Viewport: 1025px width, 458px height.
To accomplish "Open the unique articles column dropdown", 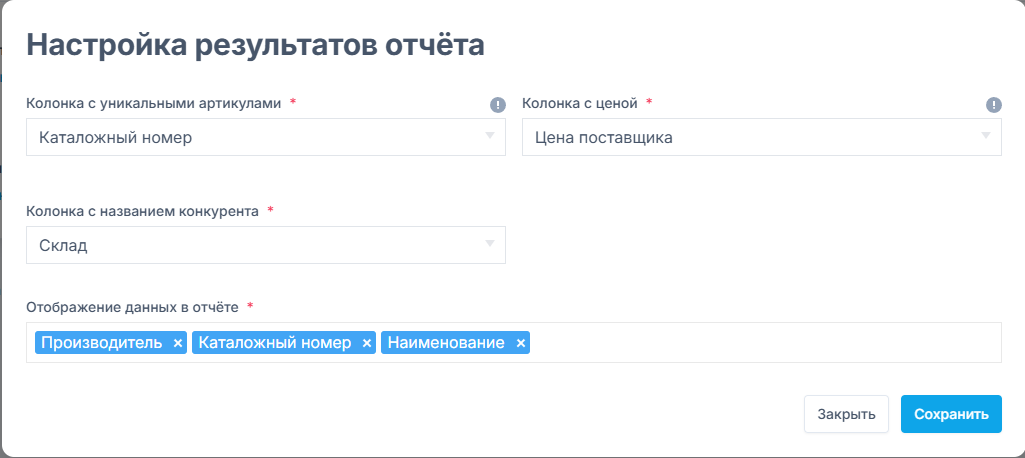I will [265, 137].
